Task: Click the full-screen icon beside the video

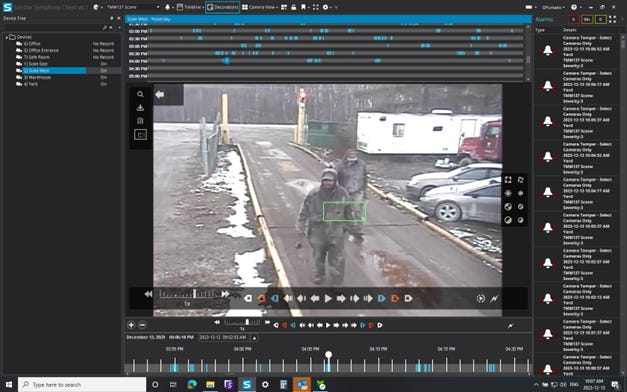Action: pyautogui.click(x=508, y=180)
